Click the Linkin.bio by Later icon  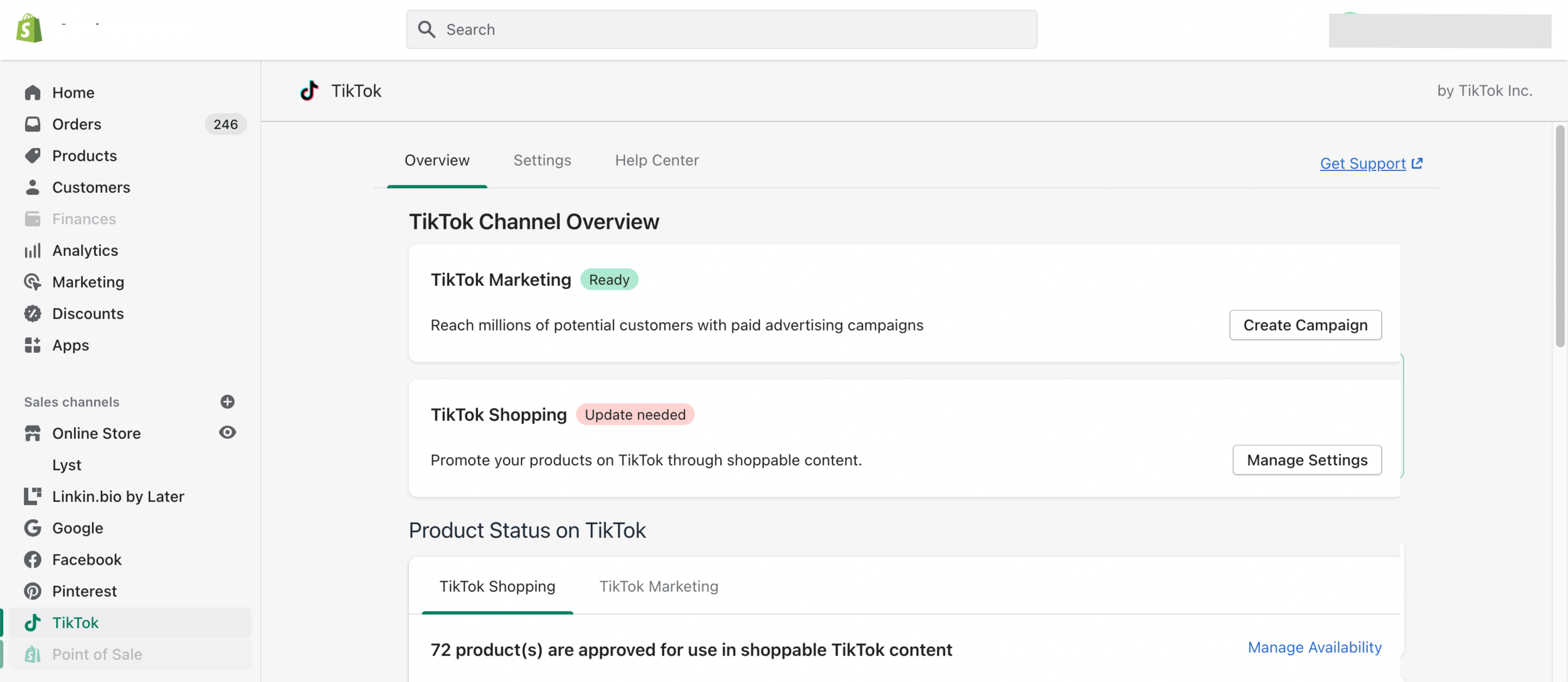(x=33, y=496)
